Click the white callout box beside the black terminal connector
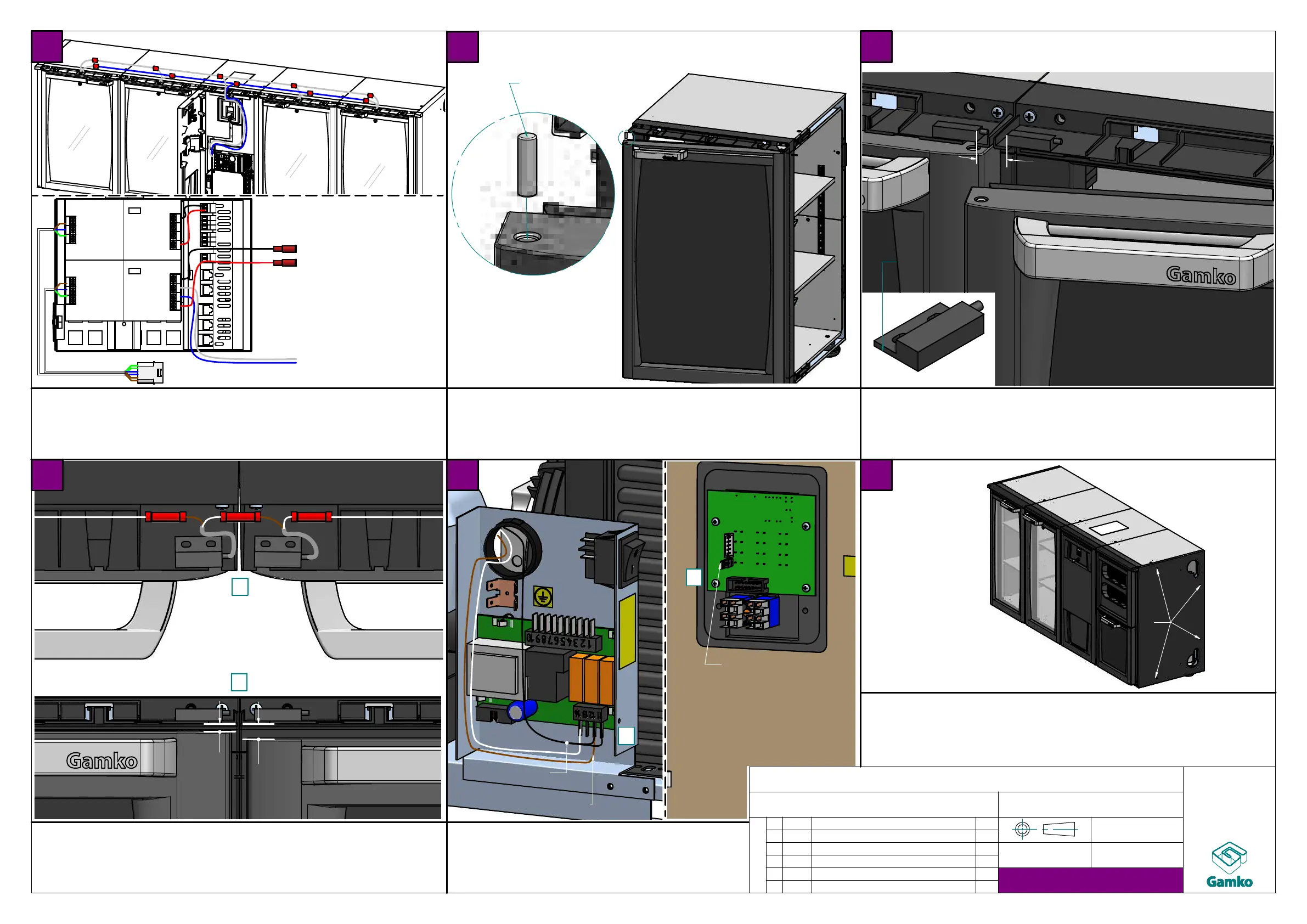 [626, 735]
